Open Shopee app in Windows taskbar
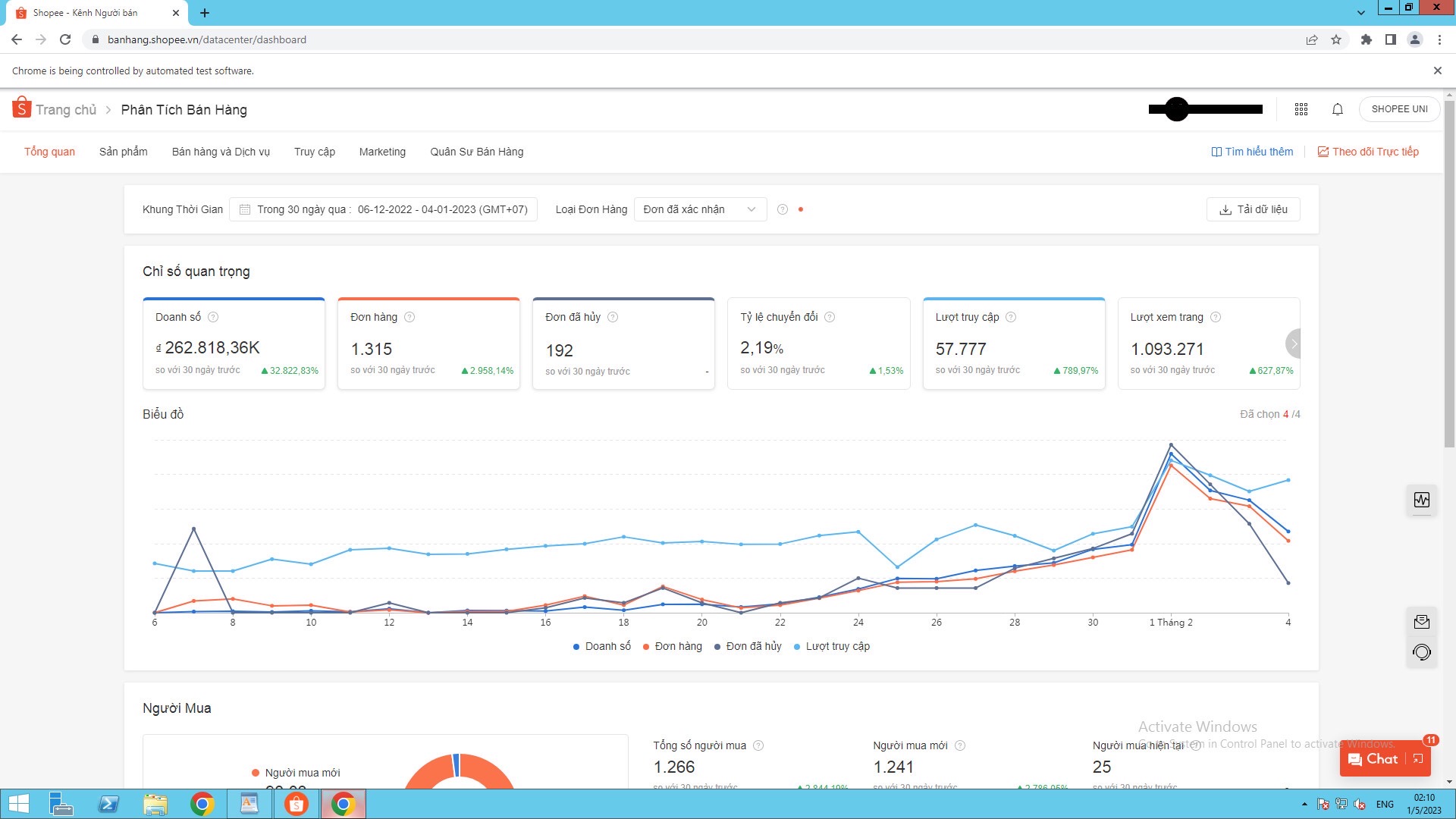1456x819 pixels. 297,804
